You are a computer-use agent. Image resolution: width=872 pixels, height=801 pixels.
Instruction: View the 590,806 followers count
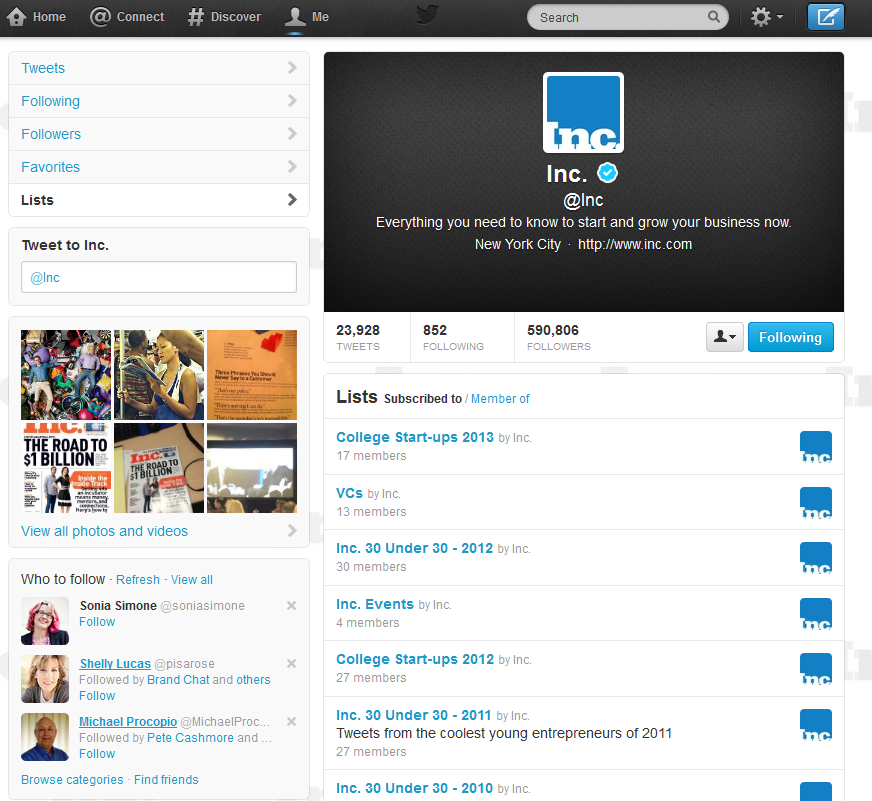[559, 337]
